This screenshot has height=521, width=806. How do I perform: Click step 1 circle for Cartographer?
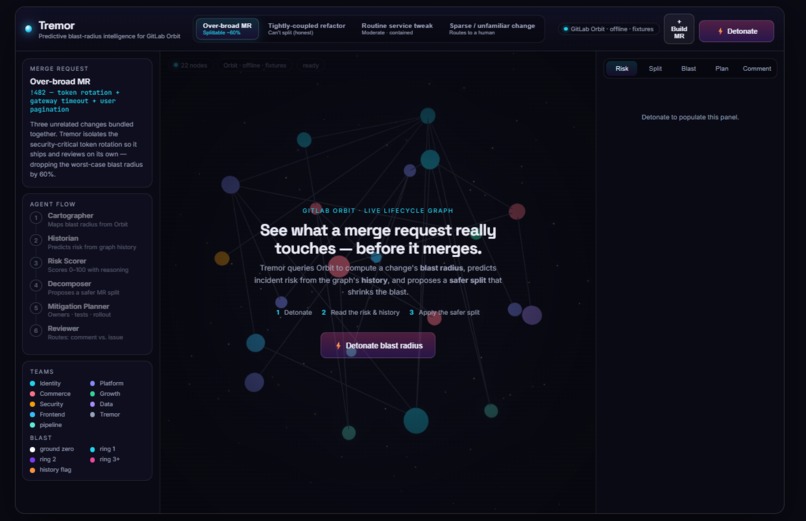click(x=36, y=218)
